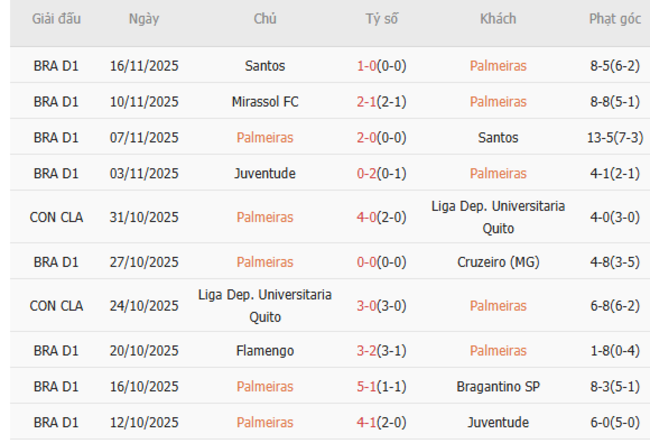This screenshot has height=443, width=650.
Task: Open the Mirassol FC team link
Action: [x=265, y=101]
